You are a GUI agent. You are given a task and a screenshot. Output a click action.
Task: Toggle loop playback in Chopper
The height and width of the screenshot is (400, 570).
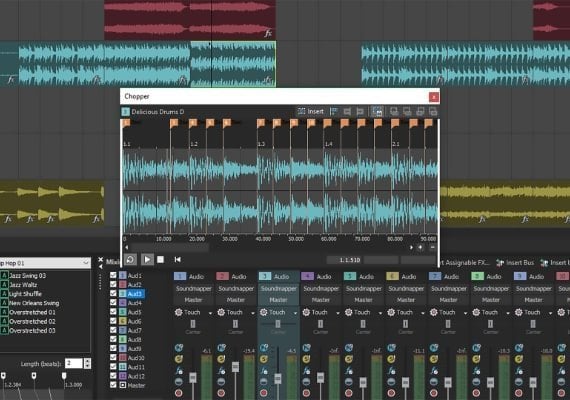click(130, 259)
